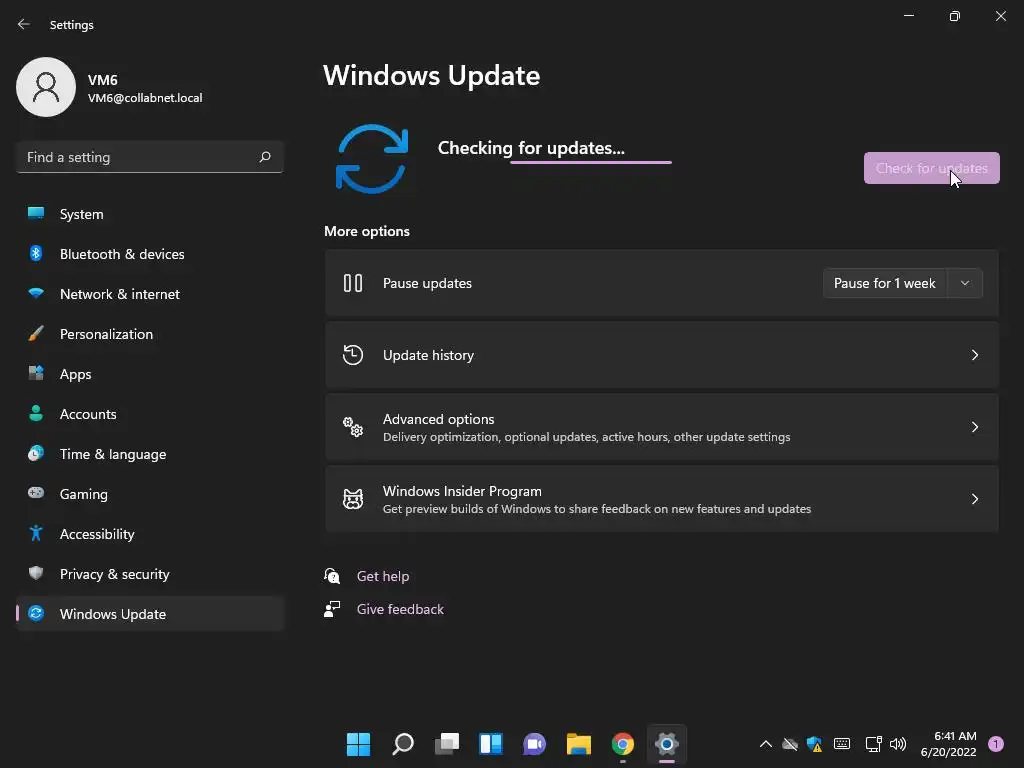
Task: Click the Insider Program cat icon
Action: [x=353, y=498]
